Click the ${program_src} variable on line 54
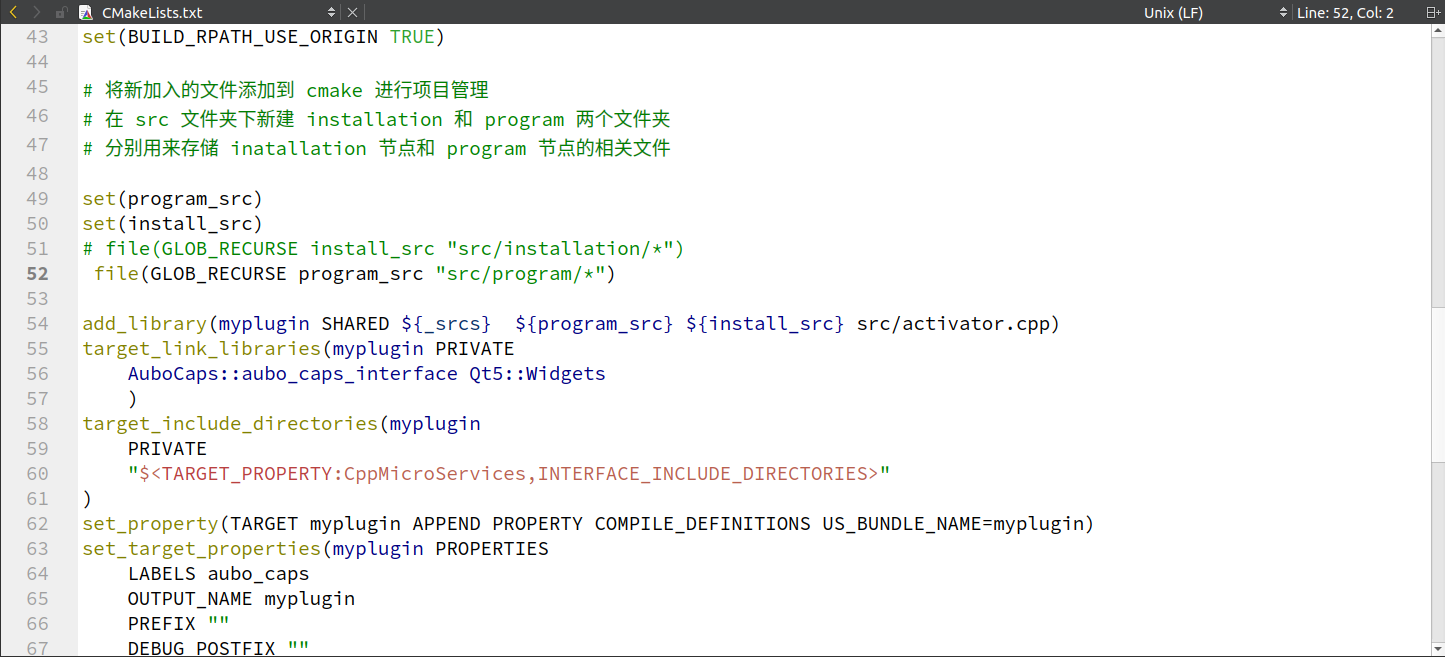 point(594,323)
